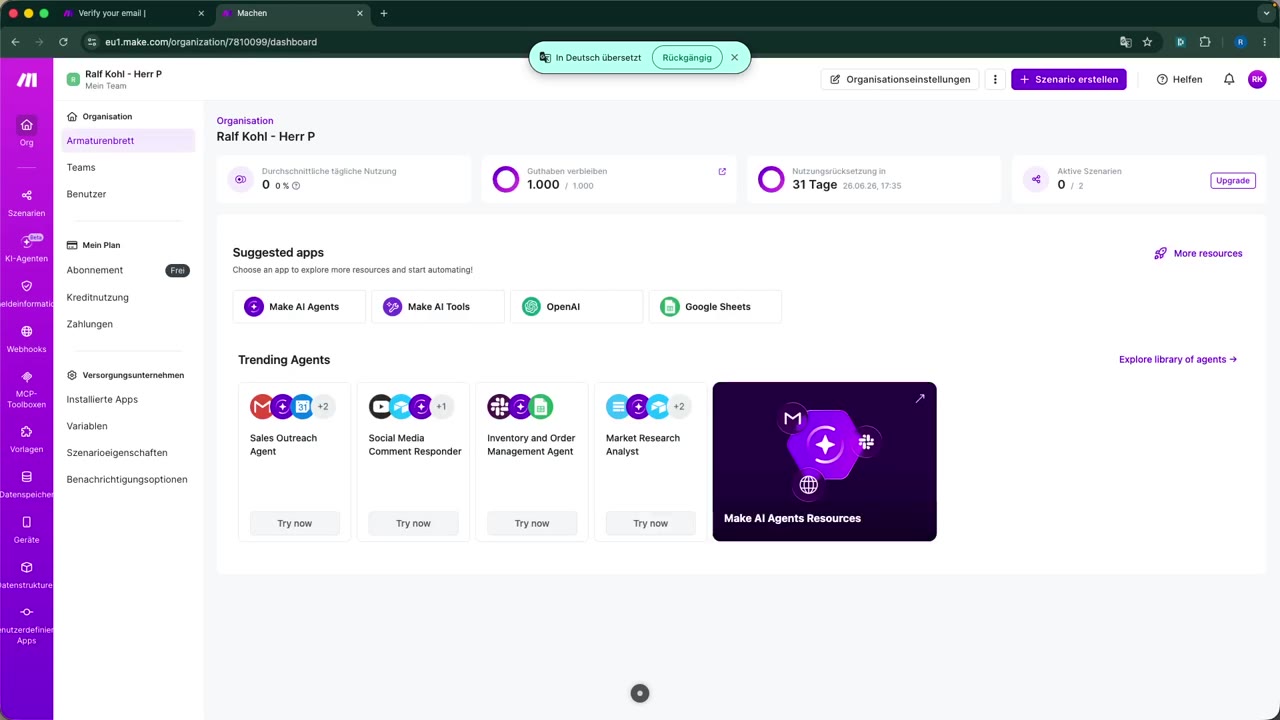Select Armaturenbrett in the left menu
This screenshot has height=720, width=1280.
(x=128, y=141)
